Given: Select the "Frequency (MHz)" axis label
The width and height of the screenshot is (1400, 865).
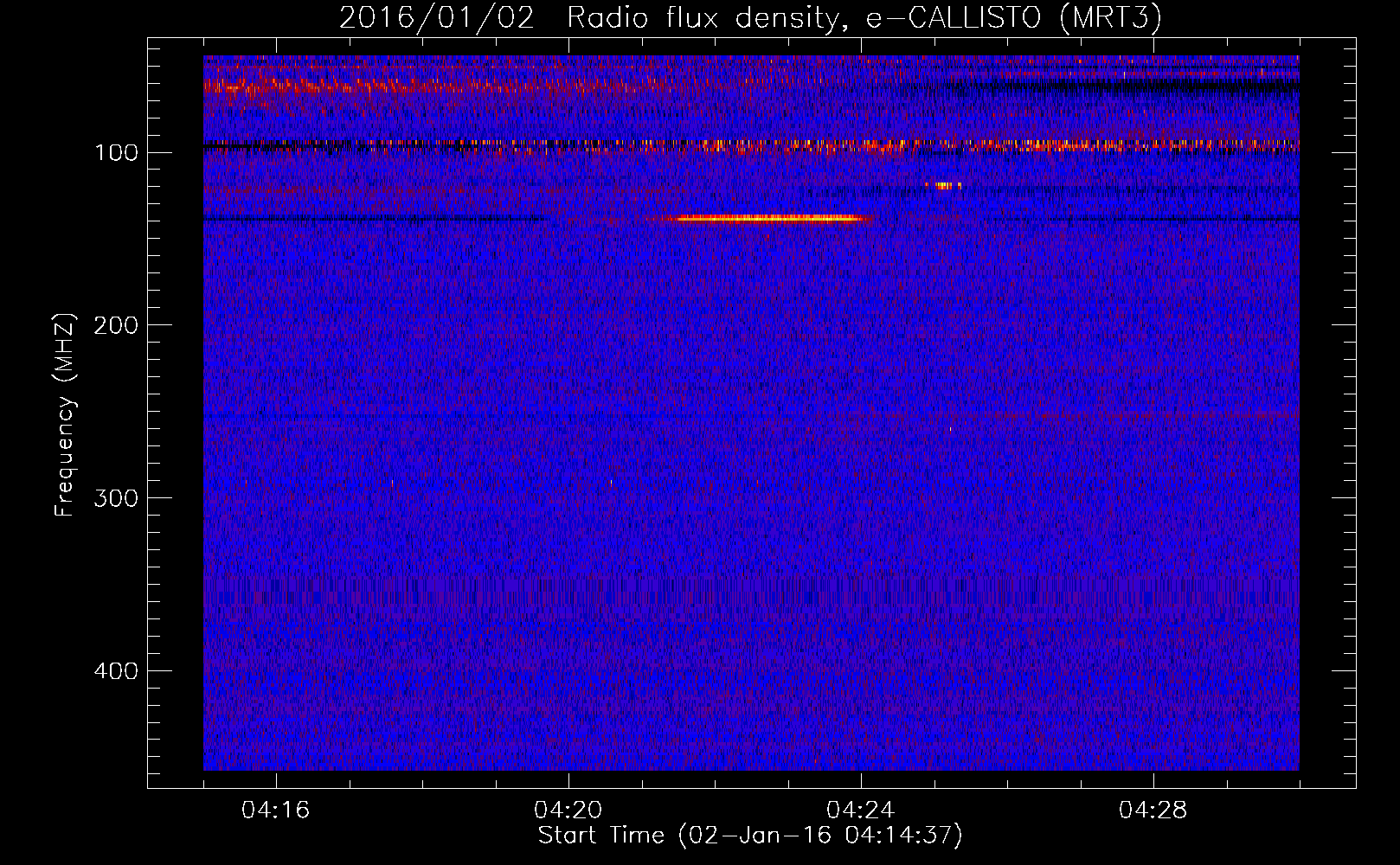Looking at the screenshot, I should pos(65,415).
